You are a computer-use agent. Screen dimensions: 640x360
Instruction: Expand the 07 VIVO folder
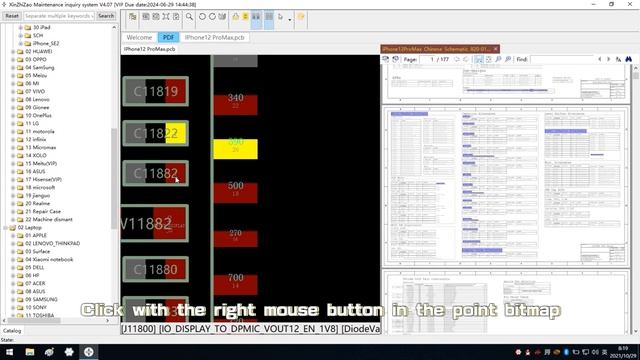click(13, 91)
